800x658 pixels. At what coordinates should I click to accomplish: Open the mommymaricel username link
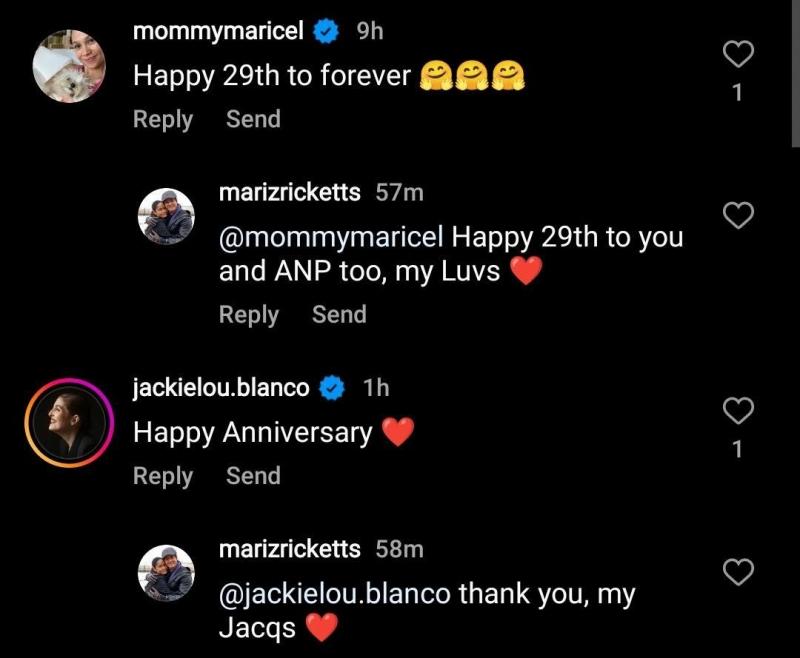click(218, 31)
